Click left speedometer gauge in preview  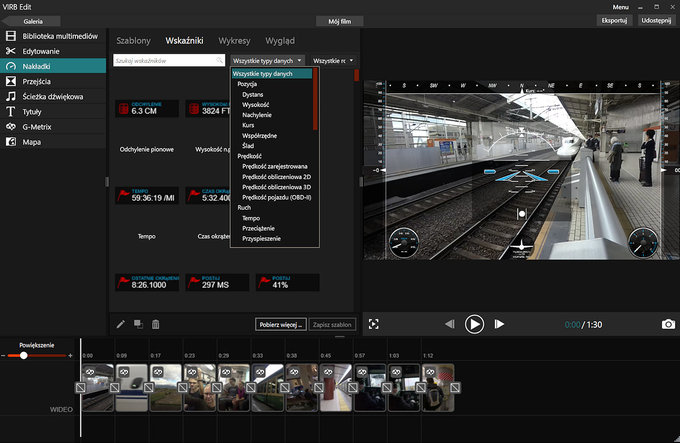pyautogui.click(x=404, y=244)
